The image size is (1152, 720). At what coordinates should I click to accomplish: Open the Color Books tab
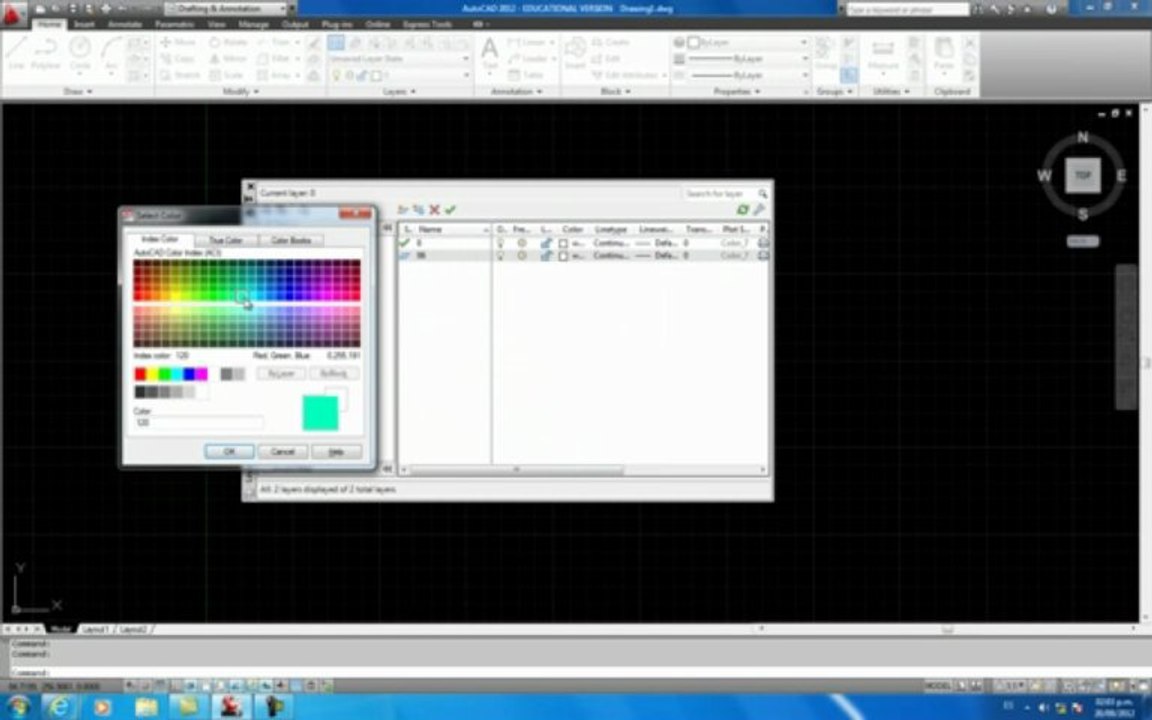[291, 240]
